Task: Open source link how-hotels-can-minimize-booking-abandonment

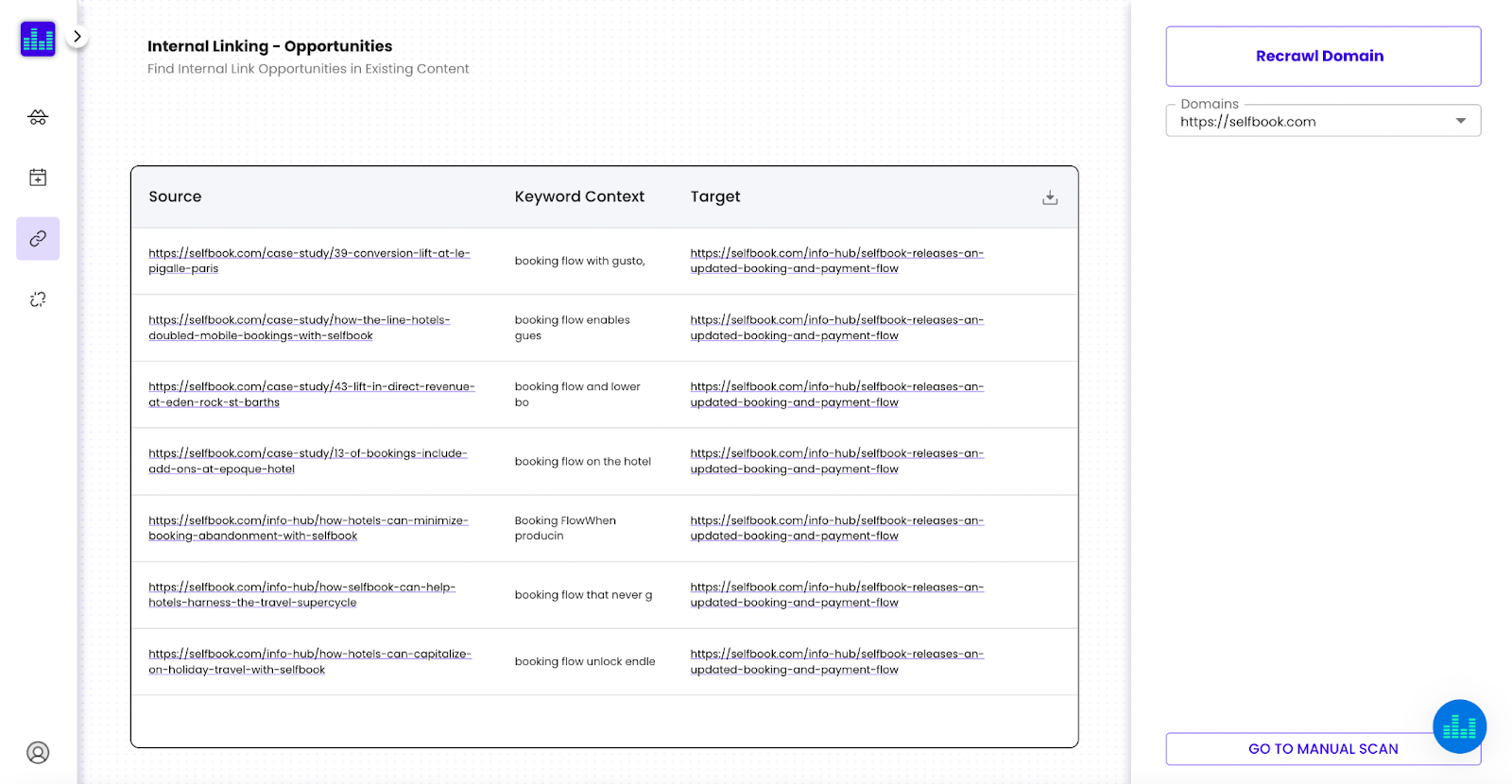Action: pos(308,528)
